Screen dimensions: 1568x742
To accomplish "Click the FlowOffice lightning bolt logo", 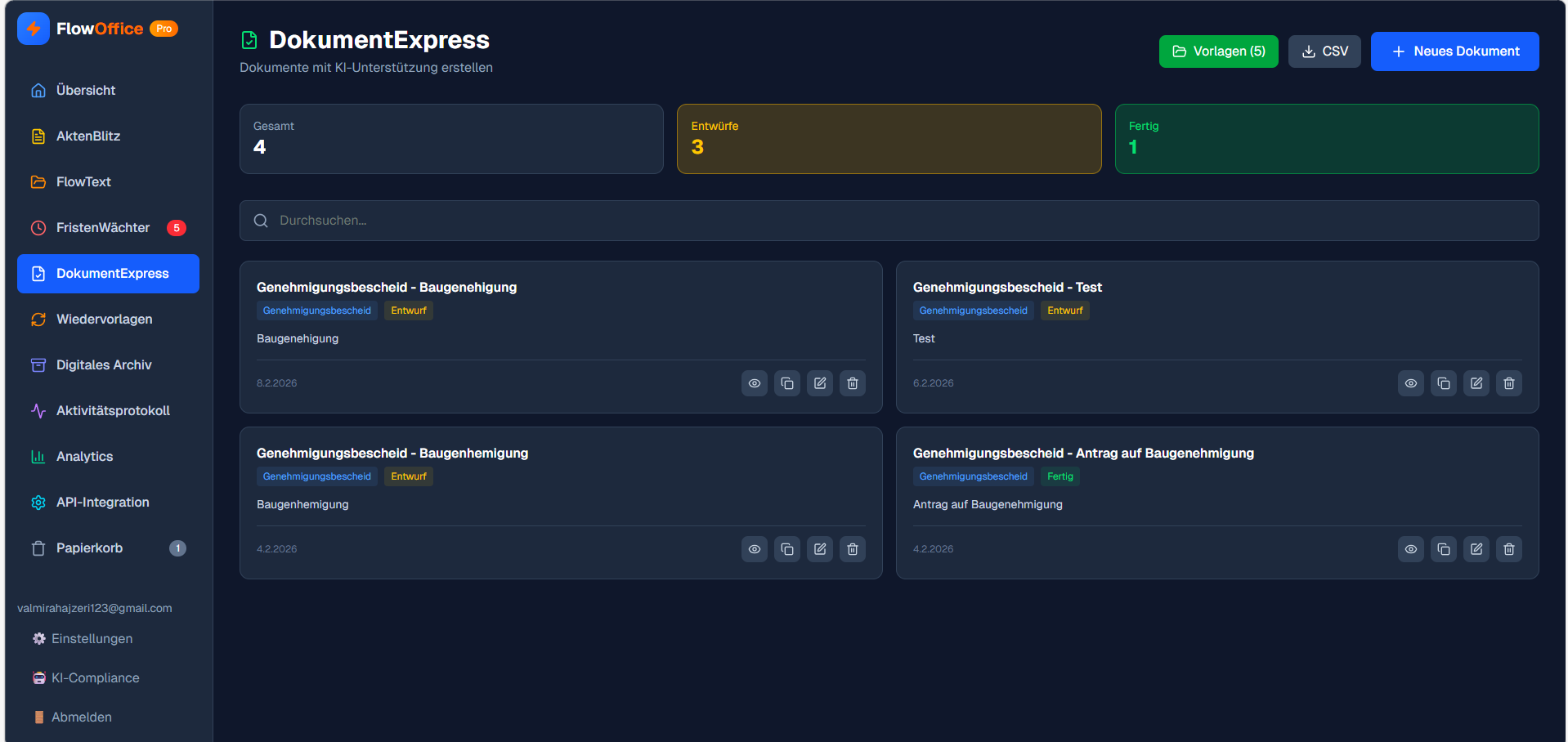I will point(33,28).
